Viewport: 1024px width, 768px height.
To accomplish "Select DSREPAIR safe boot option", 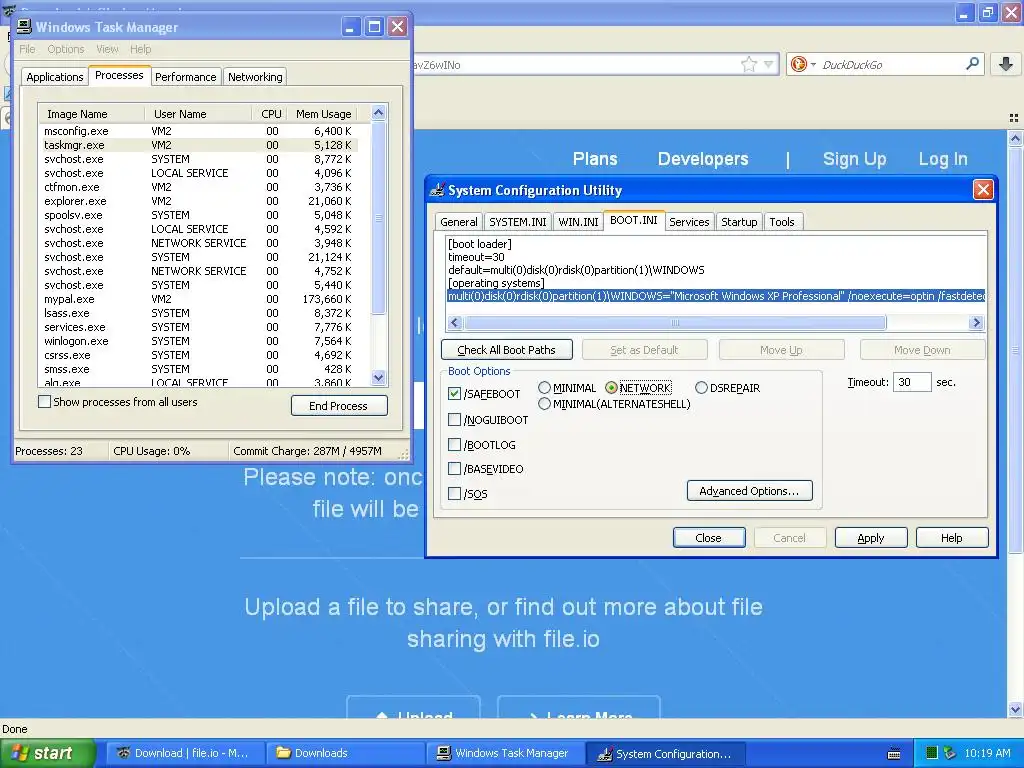I will click(701, 387).
